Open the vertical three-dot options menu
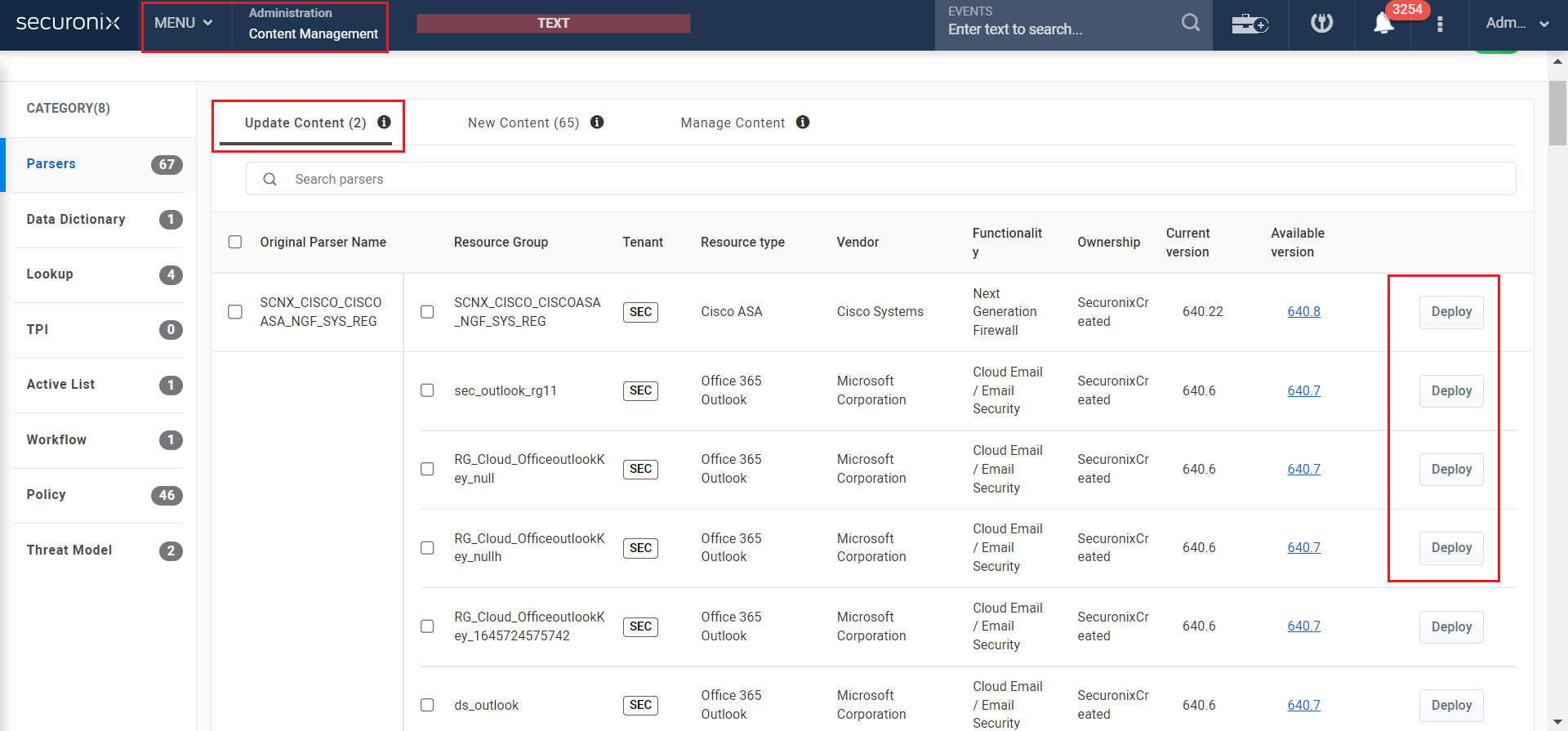 coord(1440,25)
